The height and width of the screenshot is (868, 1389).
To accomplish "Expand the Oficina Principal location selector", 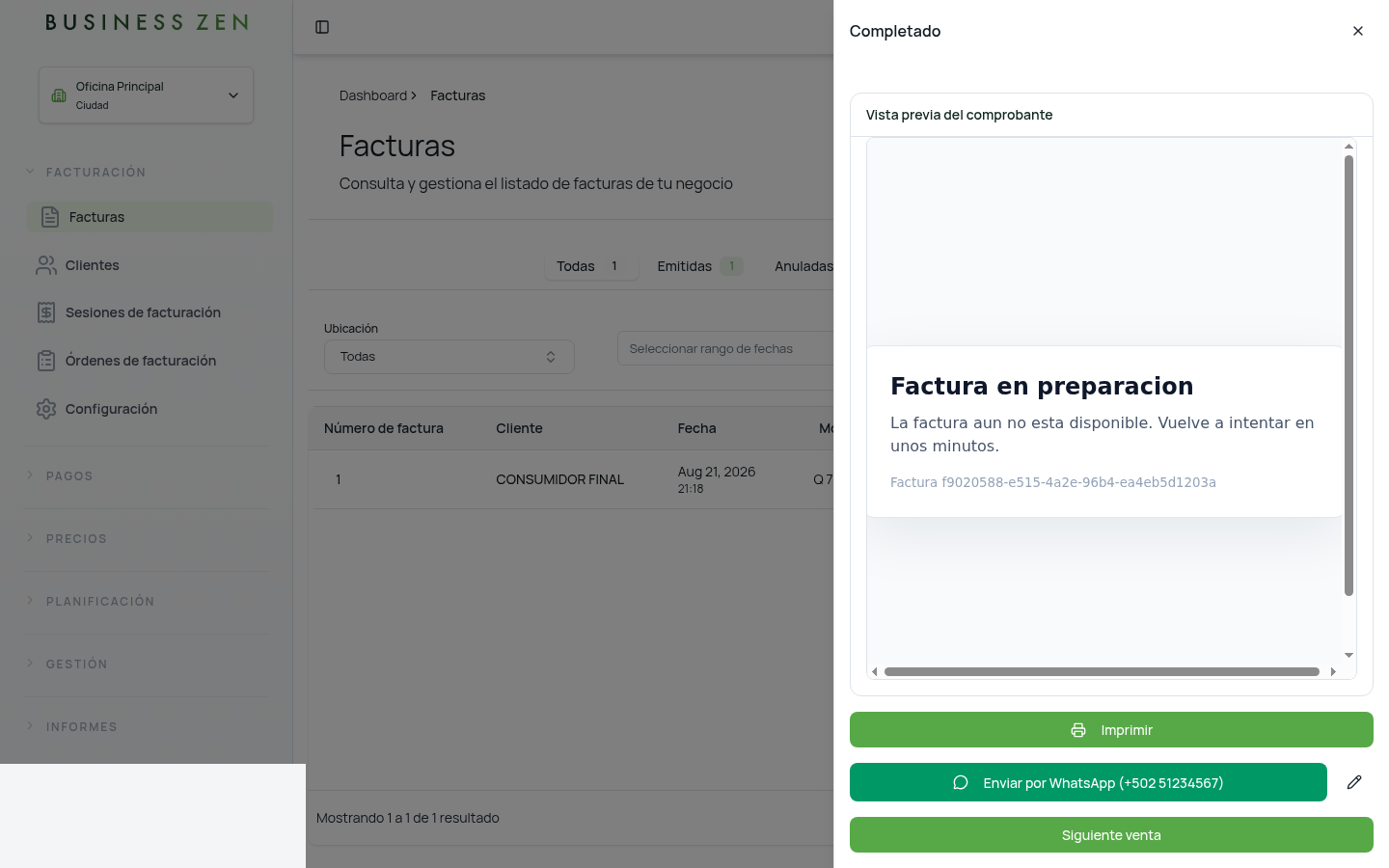I will (x=146, y=95).
